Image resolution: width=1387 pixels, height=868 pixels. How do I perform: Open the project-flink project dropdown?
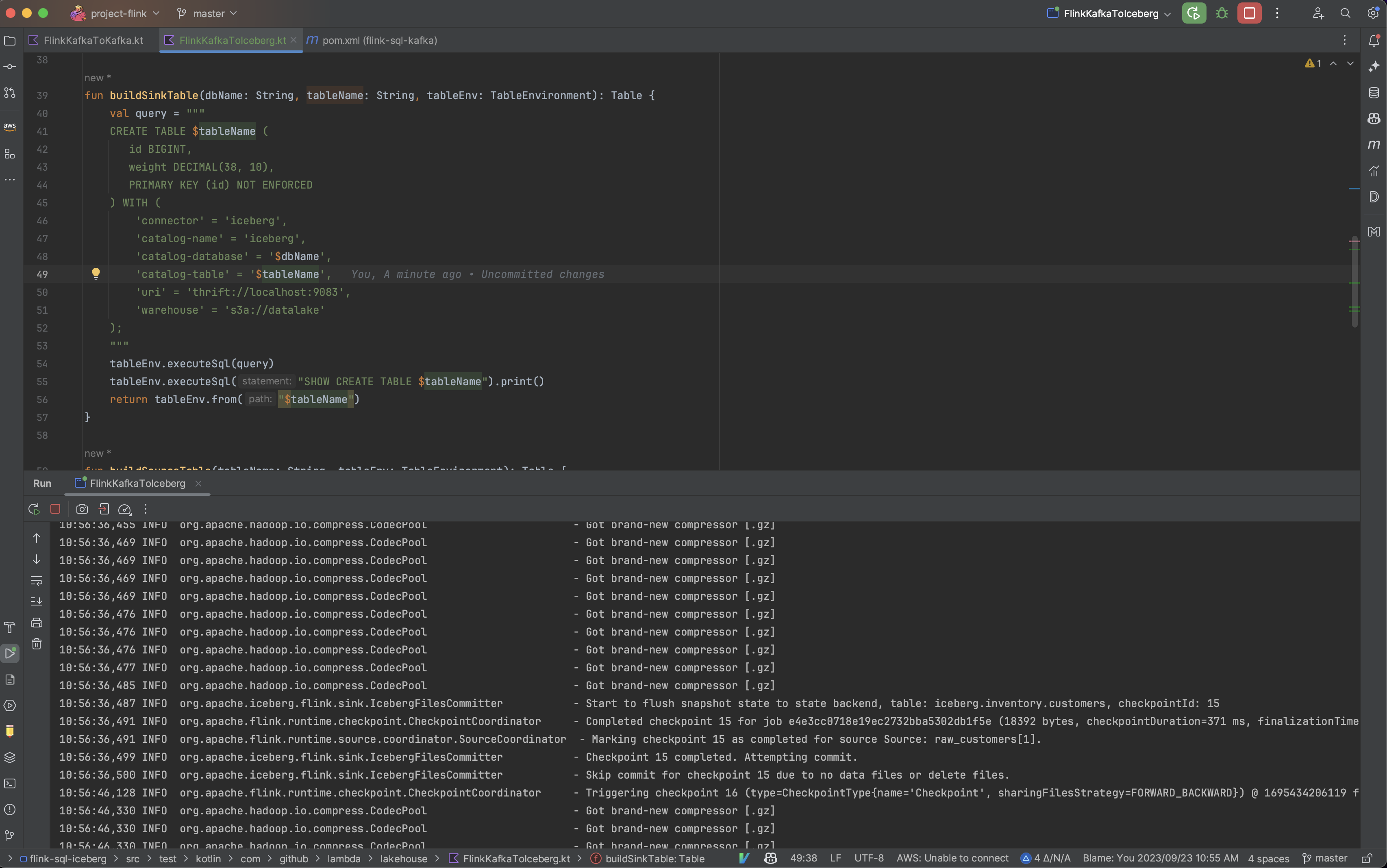click(118, 13)
